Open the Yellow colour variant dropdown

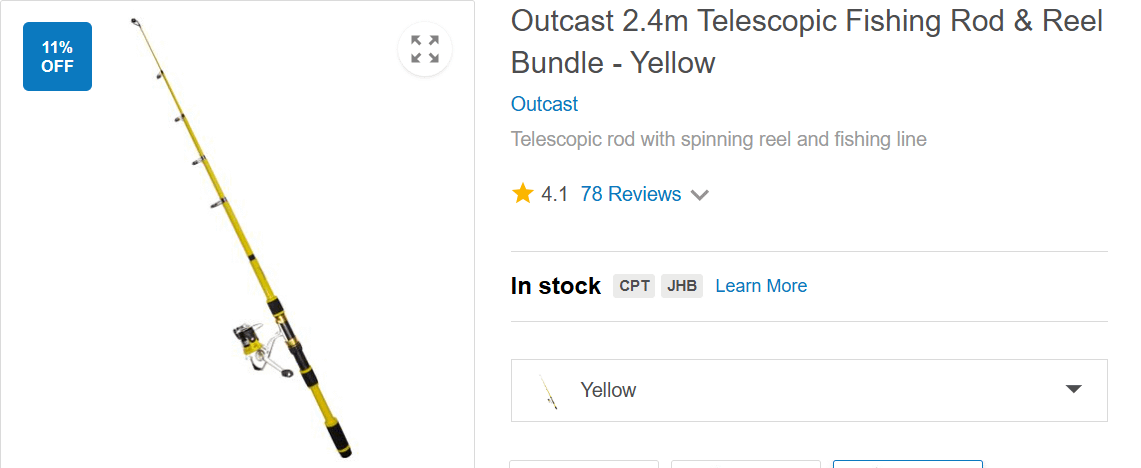point(808,390)
